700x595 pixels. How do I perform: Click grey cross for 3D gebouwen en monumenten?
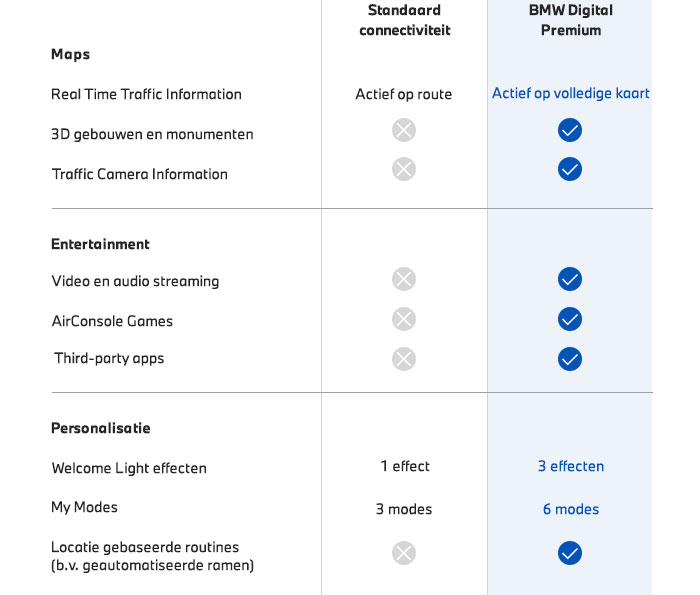click(x=404, y=130)
